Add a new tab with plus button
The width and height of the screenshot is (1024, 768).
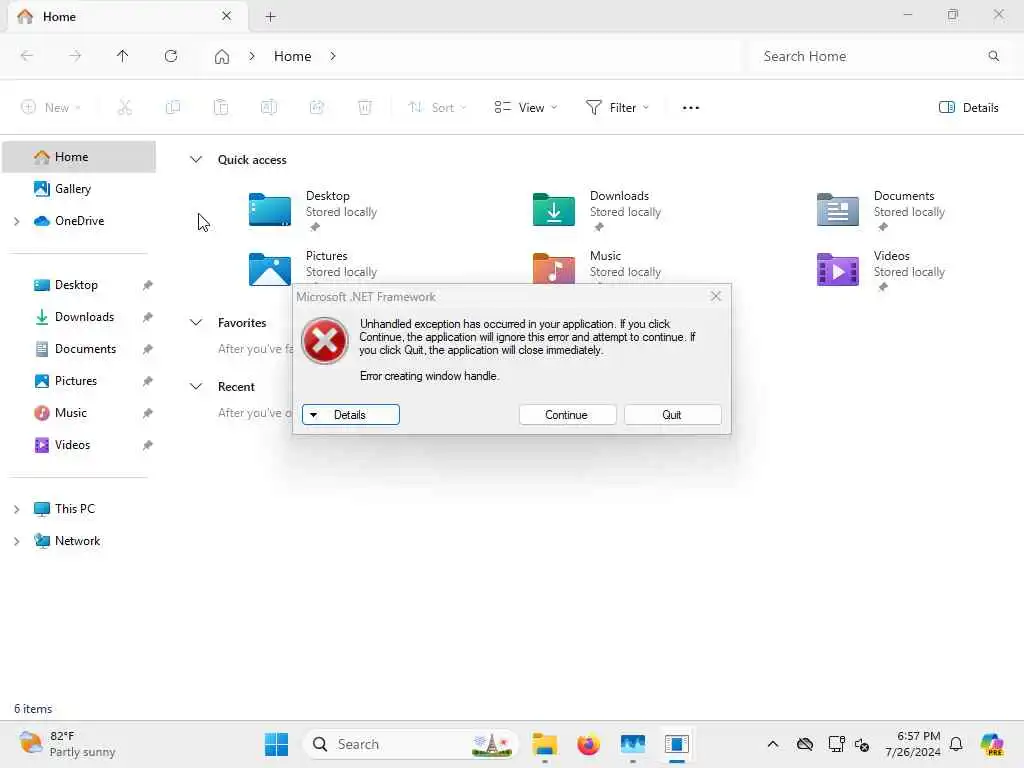pyautogui.click(x=270, y=17)
